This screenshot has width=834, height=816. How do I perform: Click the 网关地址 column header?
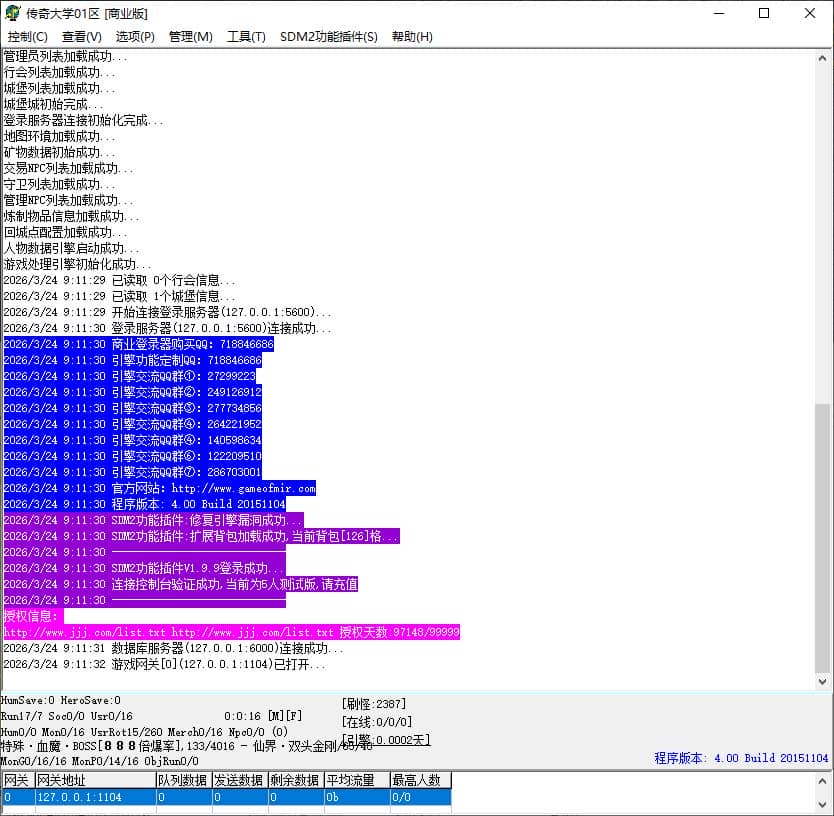[95, 780]
